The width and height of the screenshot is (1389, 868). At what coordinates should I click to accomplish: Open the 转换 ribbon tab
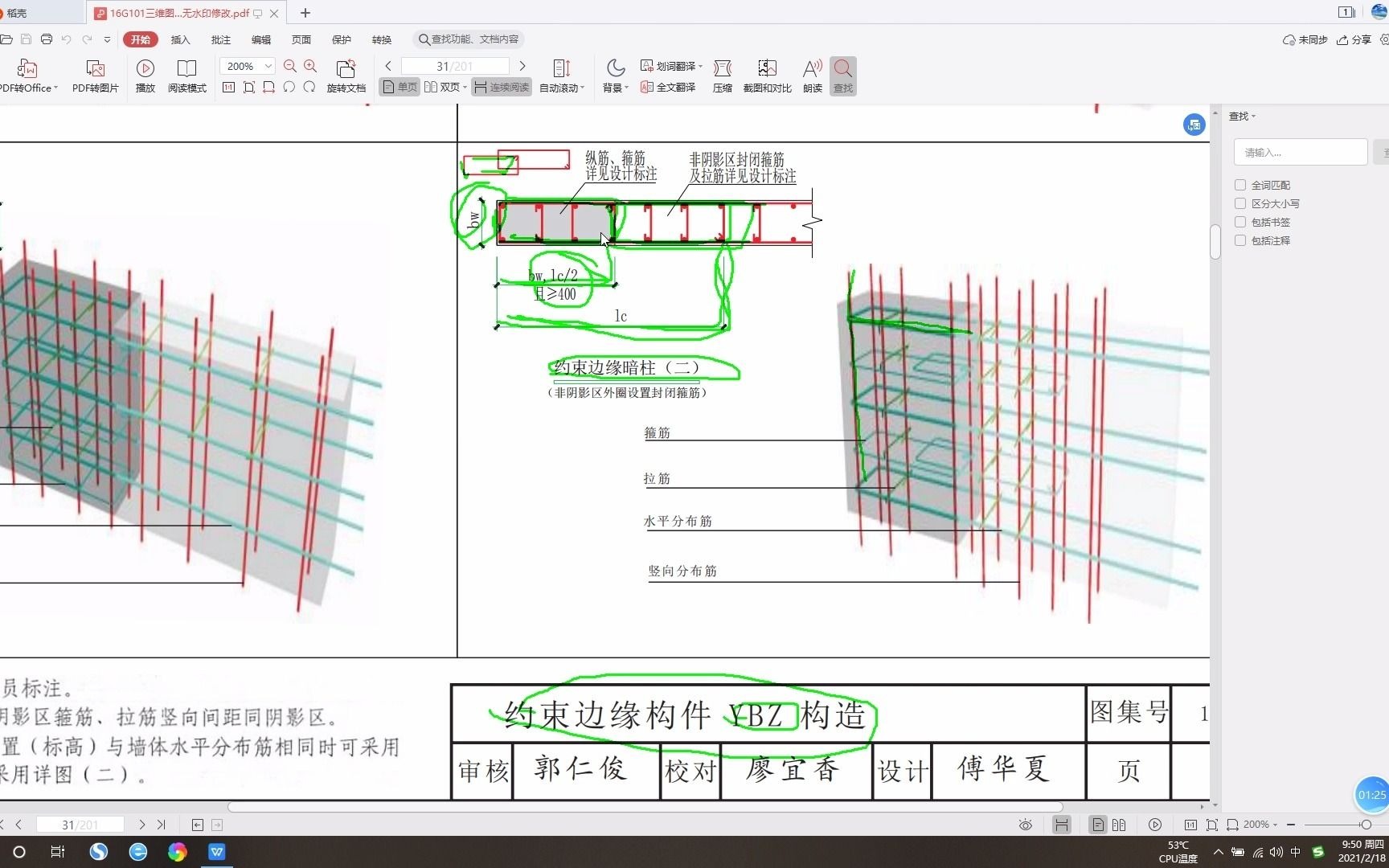382,39
